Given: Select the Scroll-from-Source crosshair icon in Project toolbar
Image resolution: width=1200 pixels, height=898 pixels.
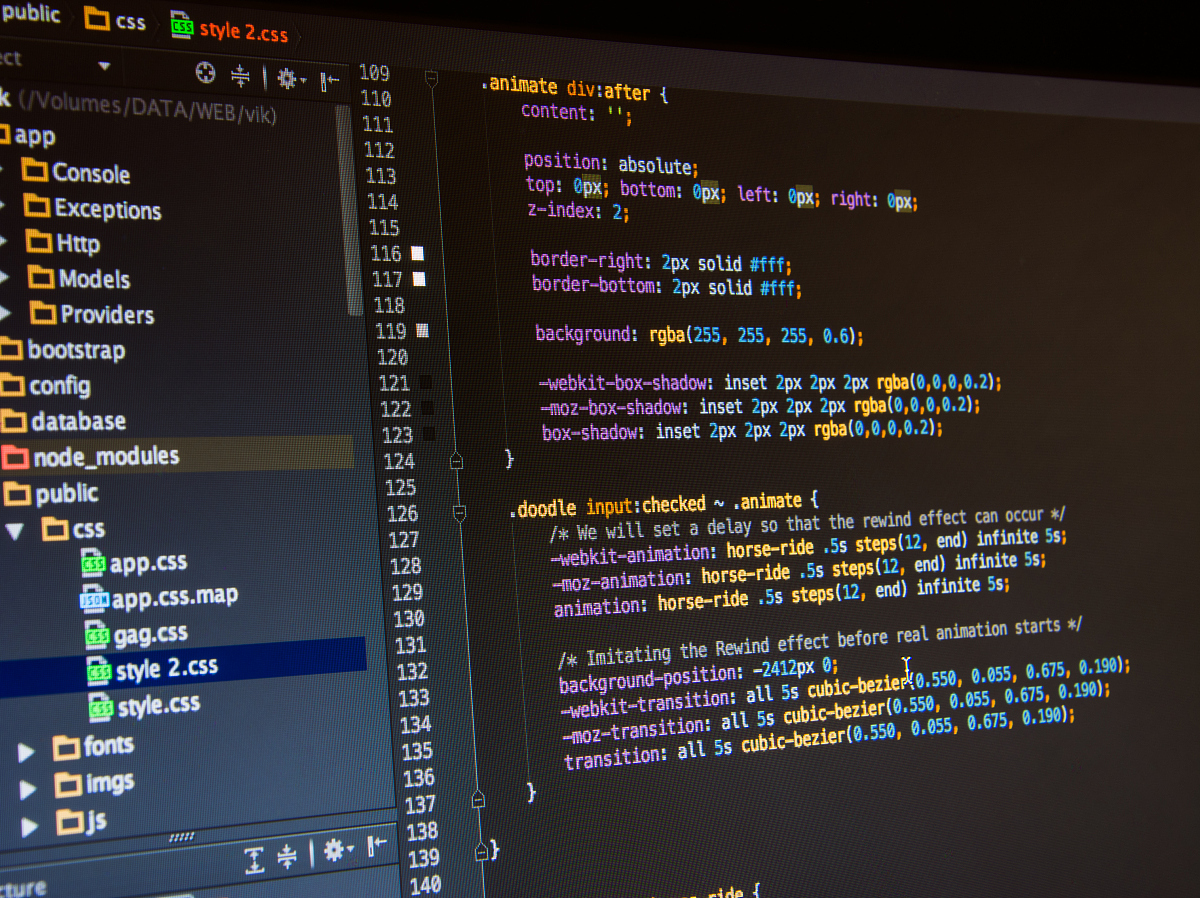Looking at the screenshot, I should (205, 73).
